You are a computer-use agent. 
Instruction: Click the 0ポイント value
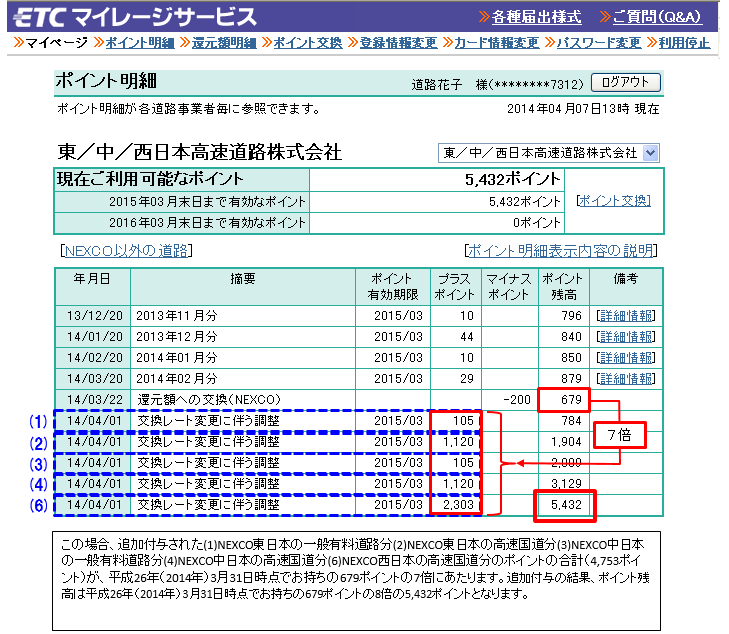click(x=537, y=223)
